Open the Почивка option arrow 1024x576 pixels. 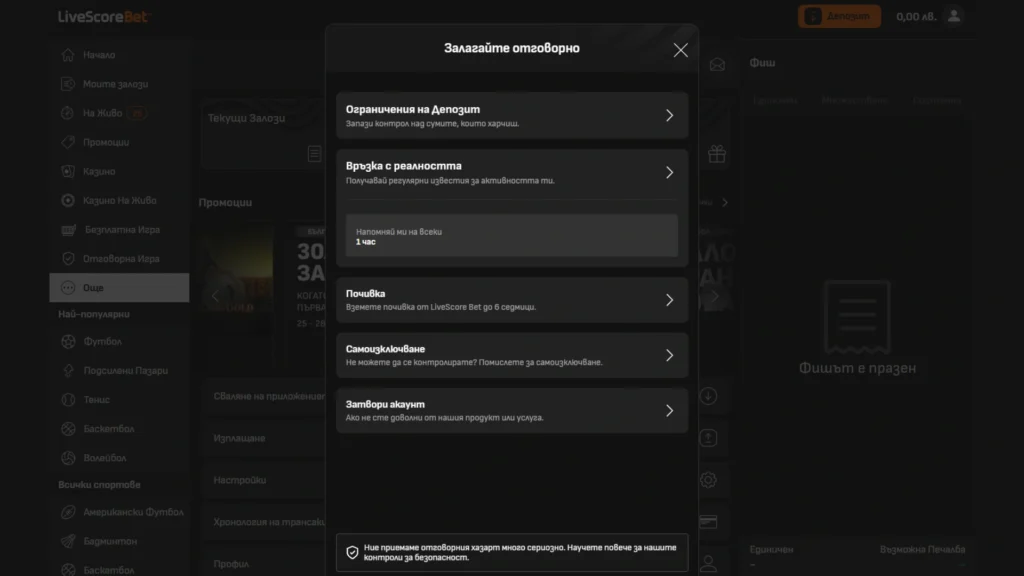(669, 300)
